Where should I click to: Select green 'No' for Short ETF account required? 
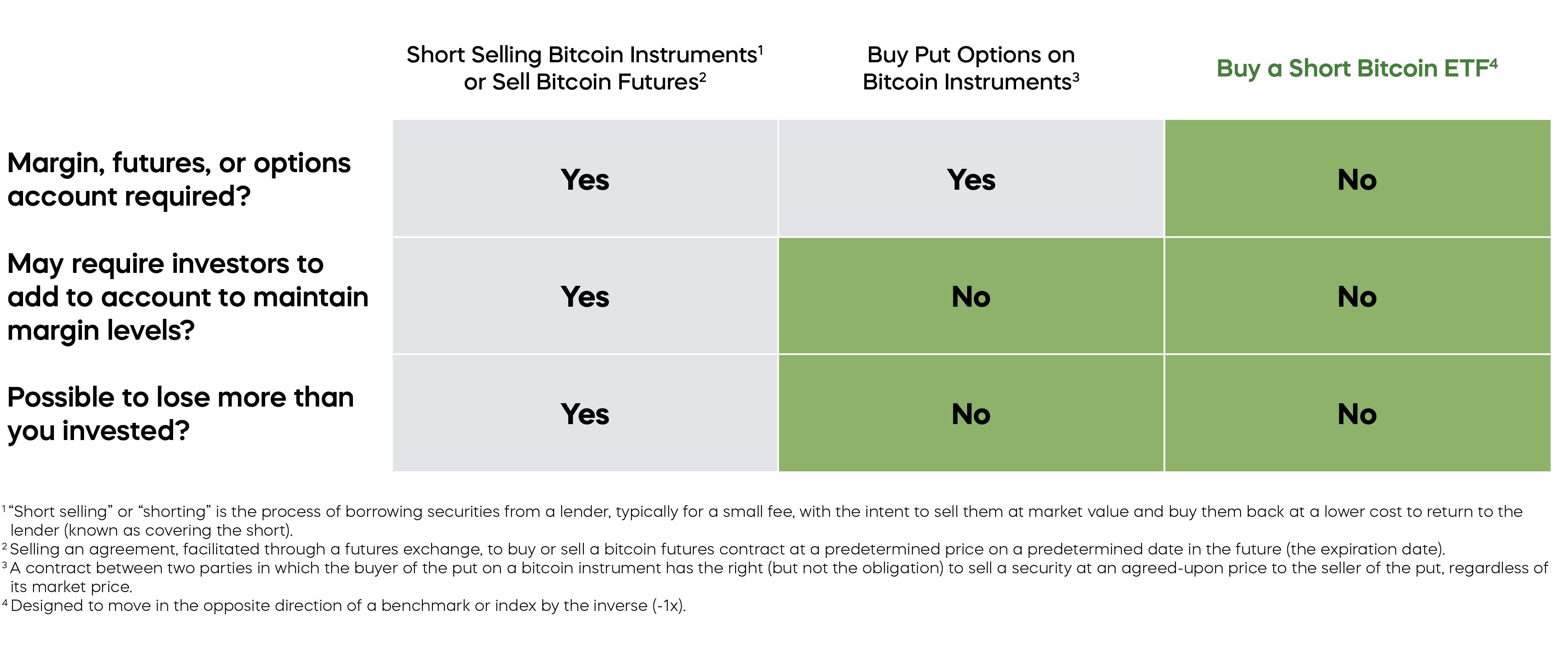pyautogui.click(x=1357, y=180)
